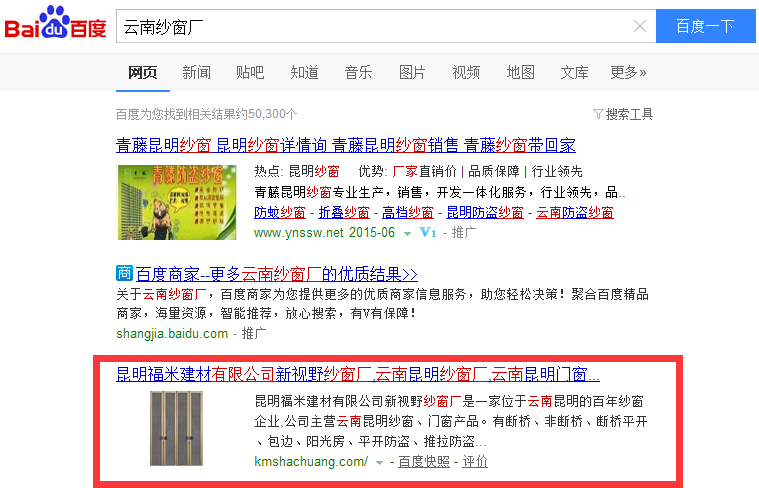The height and width of the screenshot is (488, 759).
Task: Switch to the 图片 tab
Action: [412, 72]
